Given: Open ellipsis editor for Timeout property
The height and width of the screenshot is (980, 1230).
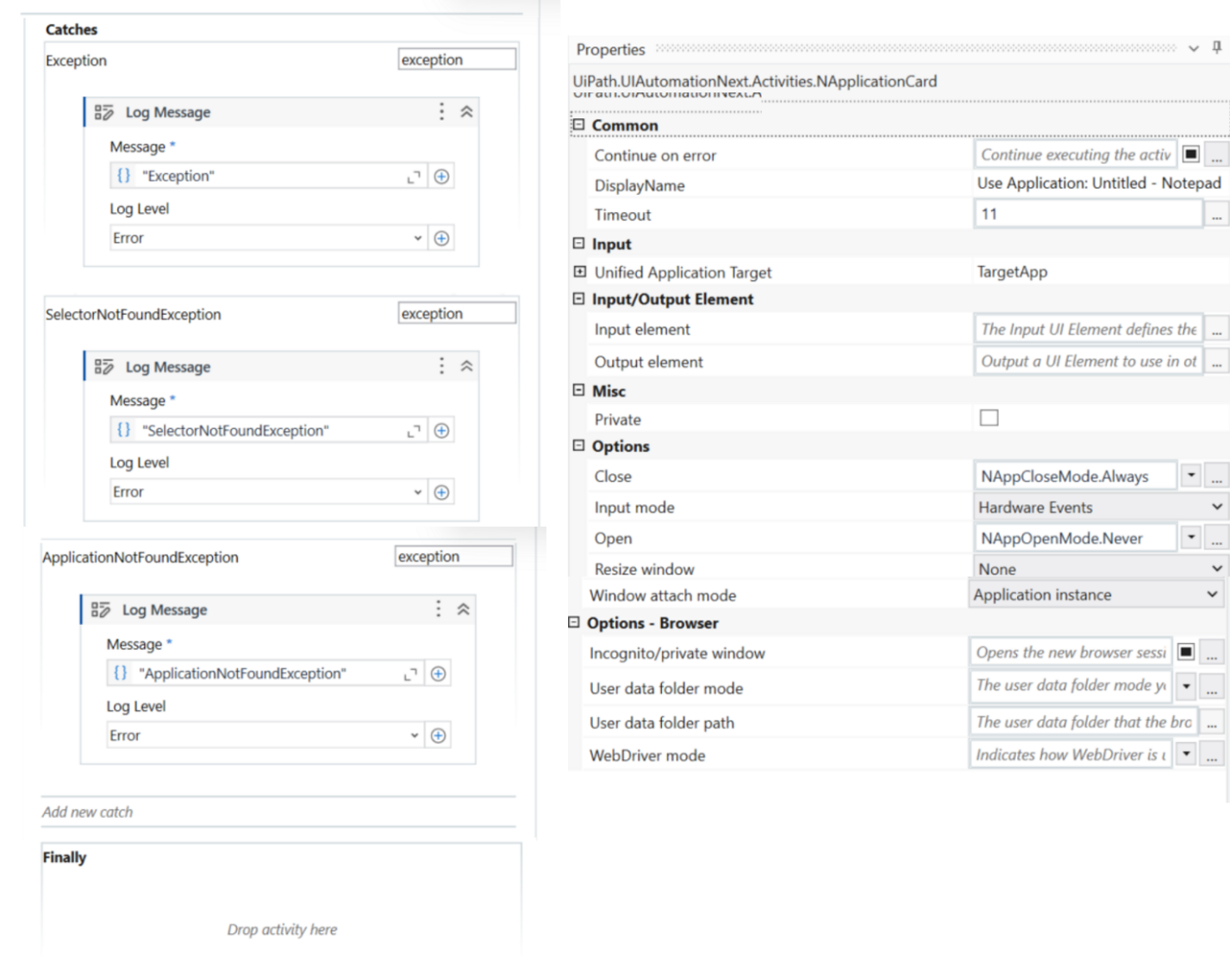Looking at the screenshot, I should (1216, 215).
